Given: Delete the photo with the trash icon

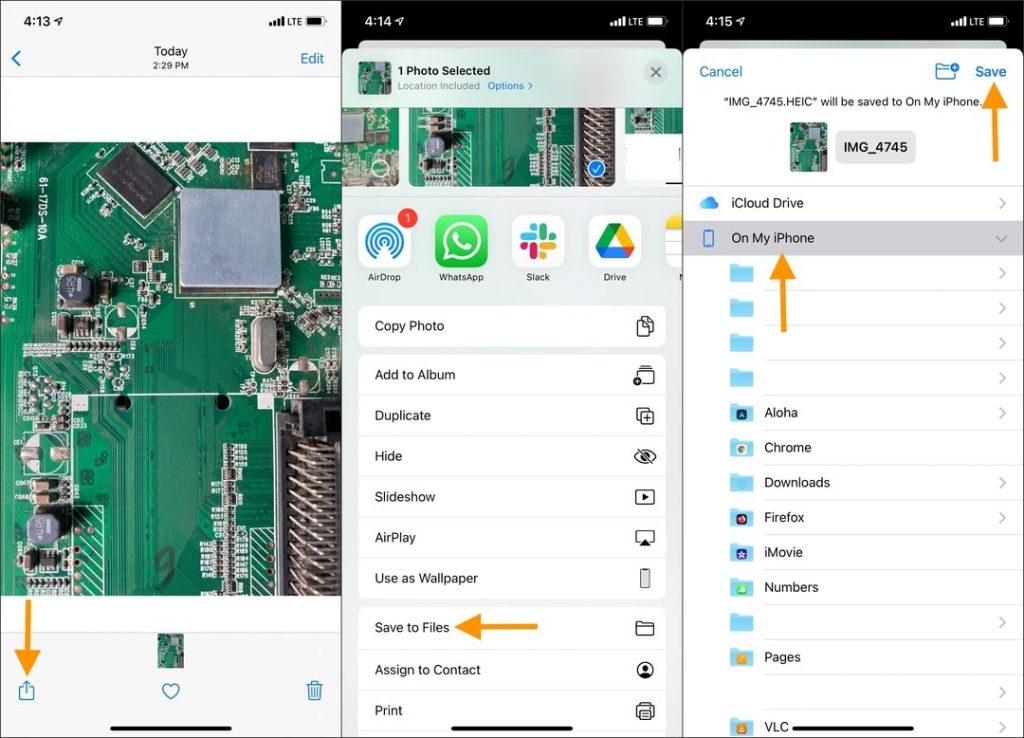Looking at the screenshot, I should tap(314, 691).
